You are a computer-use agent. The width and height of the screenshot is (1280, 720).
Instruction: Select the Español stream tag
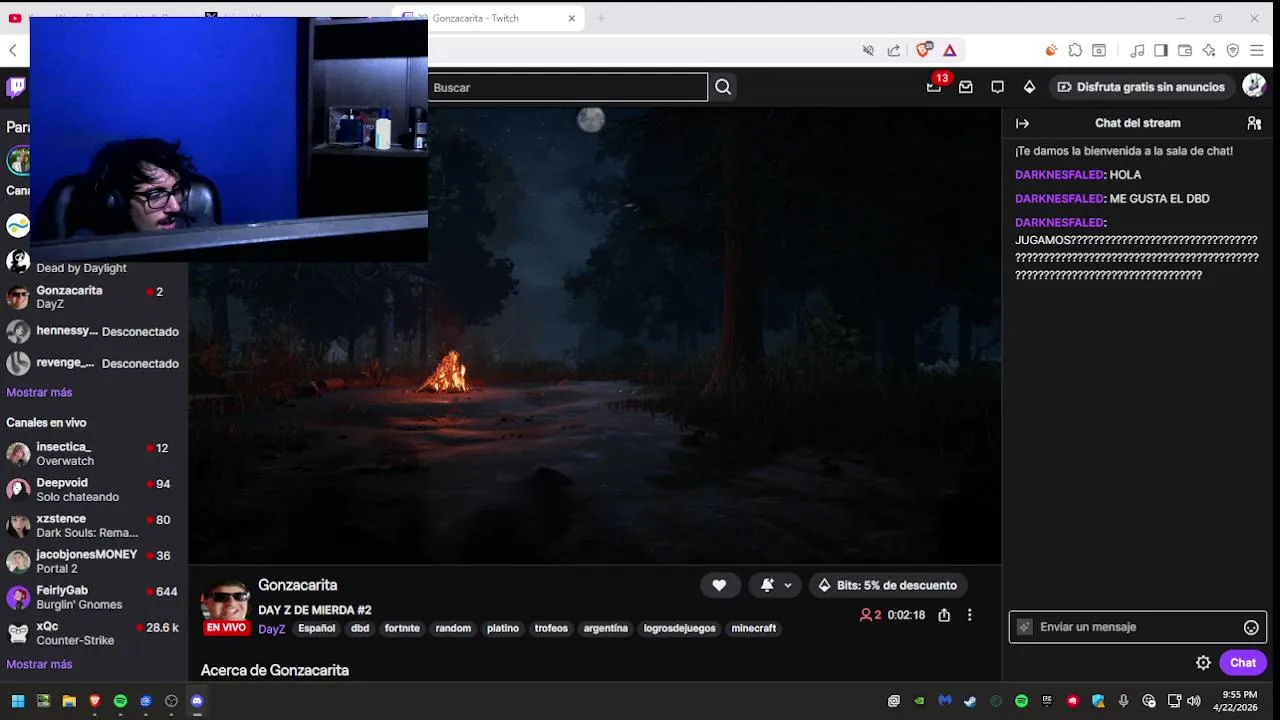[x=316, y=628]
